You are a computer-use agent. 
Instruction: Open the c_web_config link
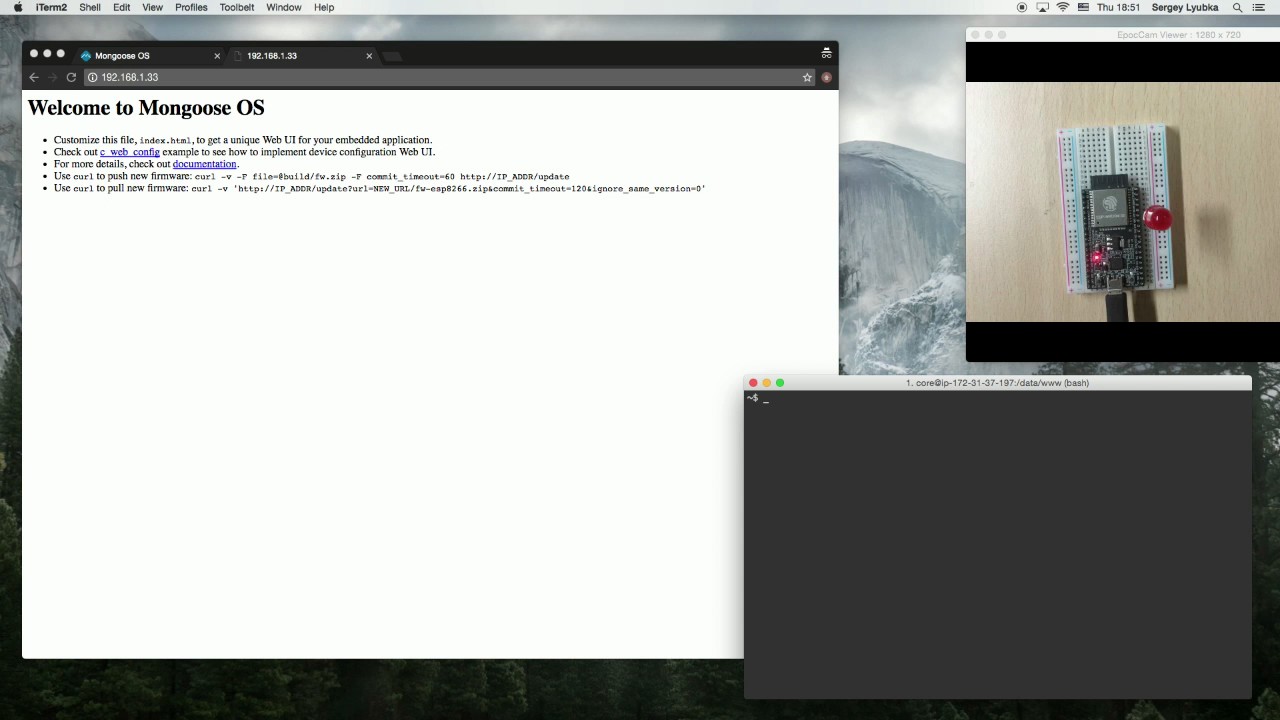[x=130, y=152]
